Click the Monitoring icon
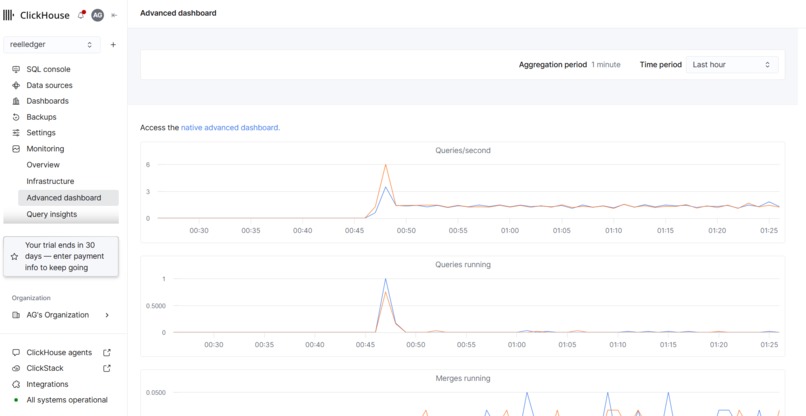The image size is (806, 416). [16, 149]
